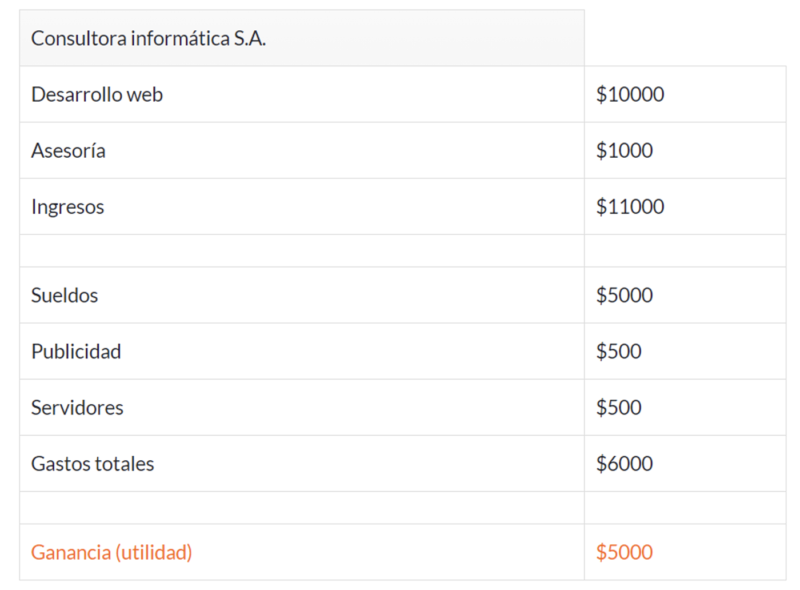This screenshot has width=800, height=590.
Task: Click the $500 amount beside Publicidad
Action: point(619,351)
